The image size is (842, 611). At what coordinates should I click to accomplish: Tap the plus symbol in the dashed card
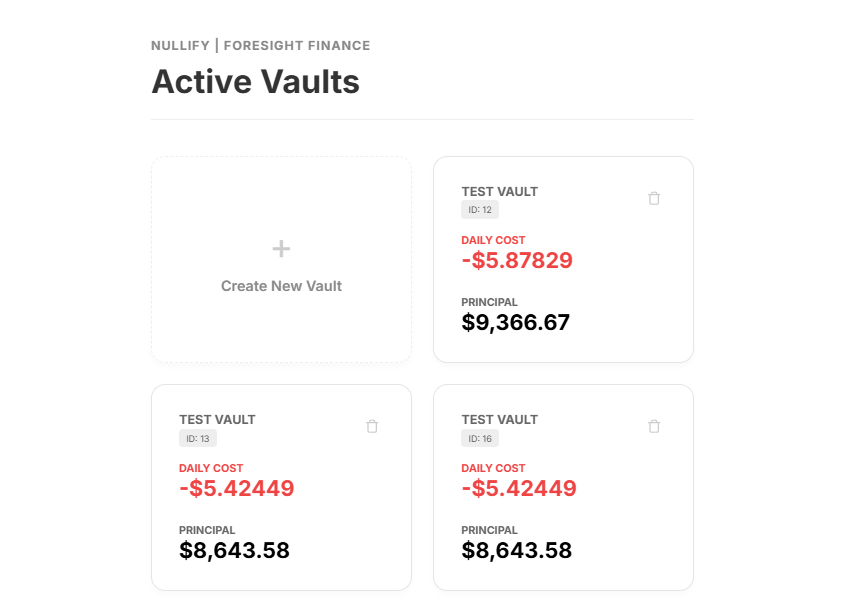pyautogui.click(x=281, y=248)
